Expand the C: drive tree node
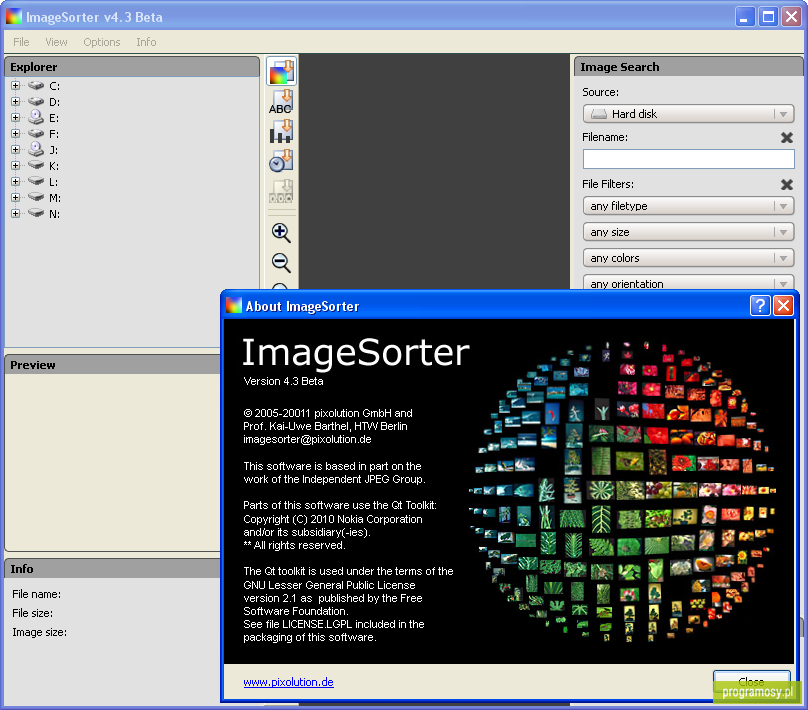Image resolution: width=808 pixels, height=710 pixels. [x=15, y=86]
